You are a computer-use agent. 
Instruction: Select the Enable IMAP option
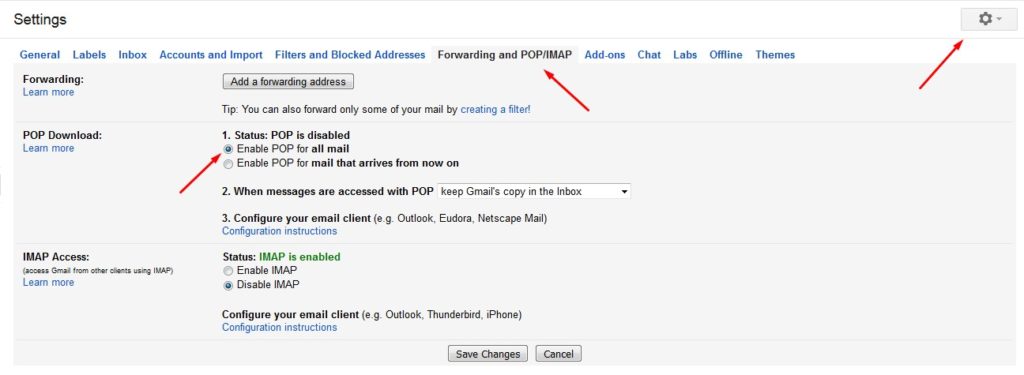[228, 270]
